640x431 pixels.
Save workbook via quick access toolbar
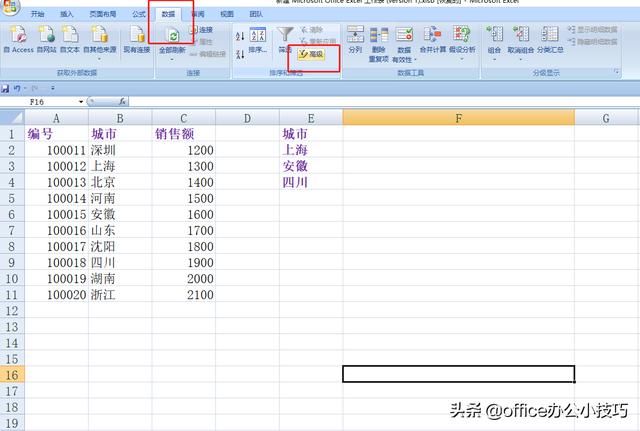(5, 88)
